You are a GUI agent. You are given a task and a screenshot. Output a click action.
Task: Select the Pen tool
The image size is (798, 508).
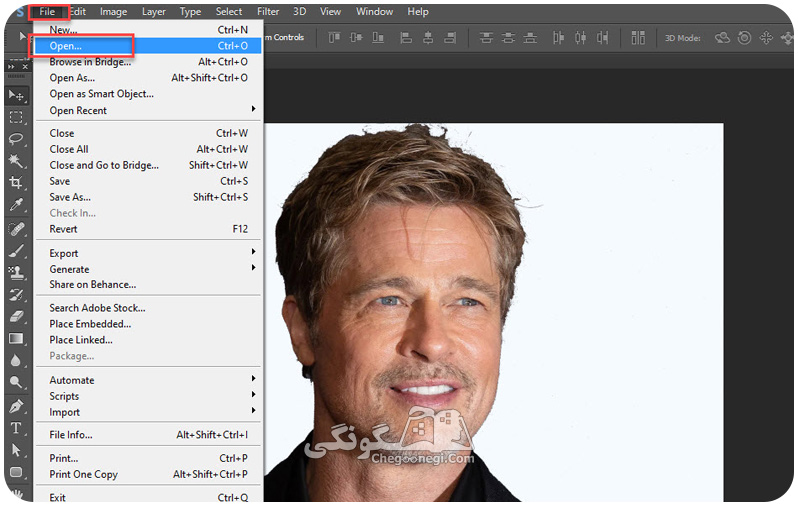16,406
